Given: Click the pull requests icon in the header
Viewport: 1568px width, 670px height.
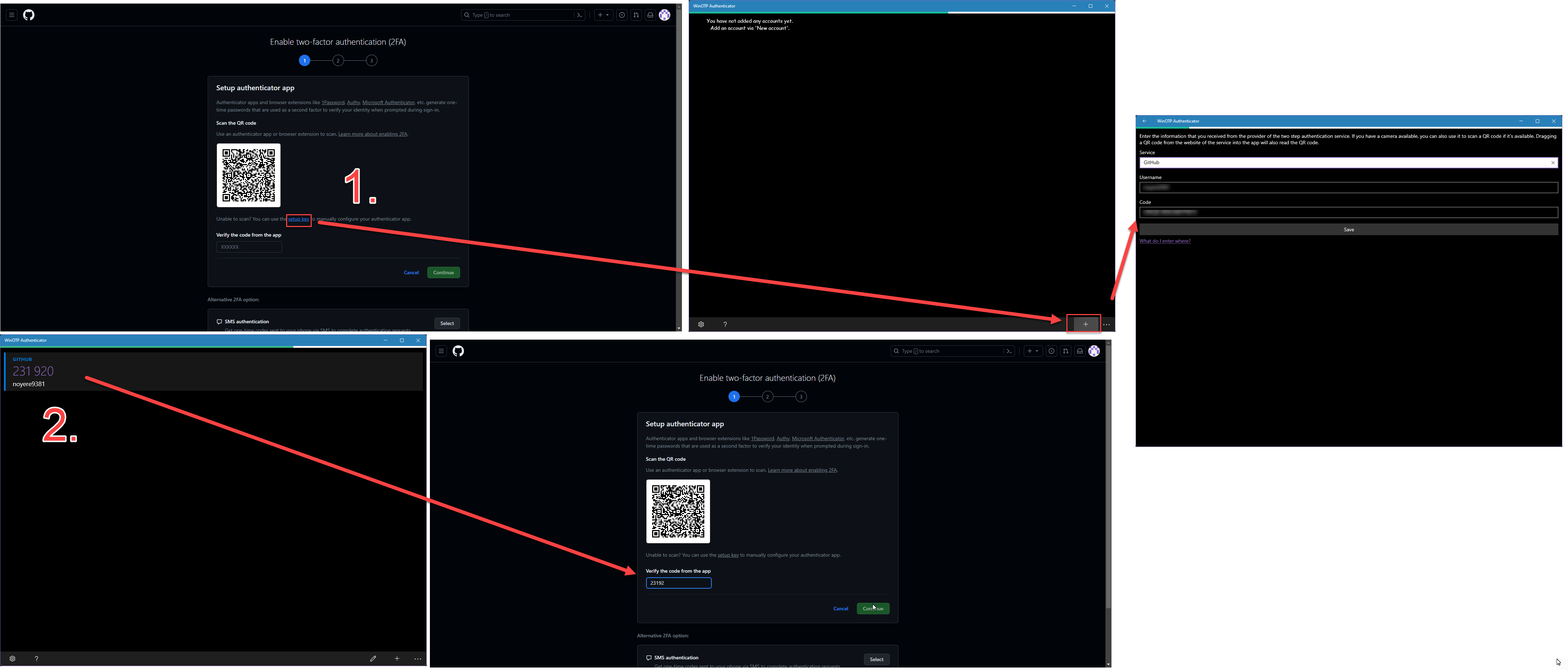Looking at the screenshot, I should coord(636,15).
